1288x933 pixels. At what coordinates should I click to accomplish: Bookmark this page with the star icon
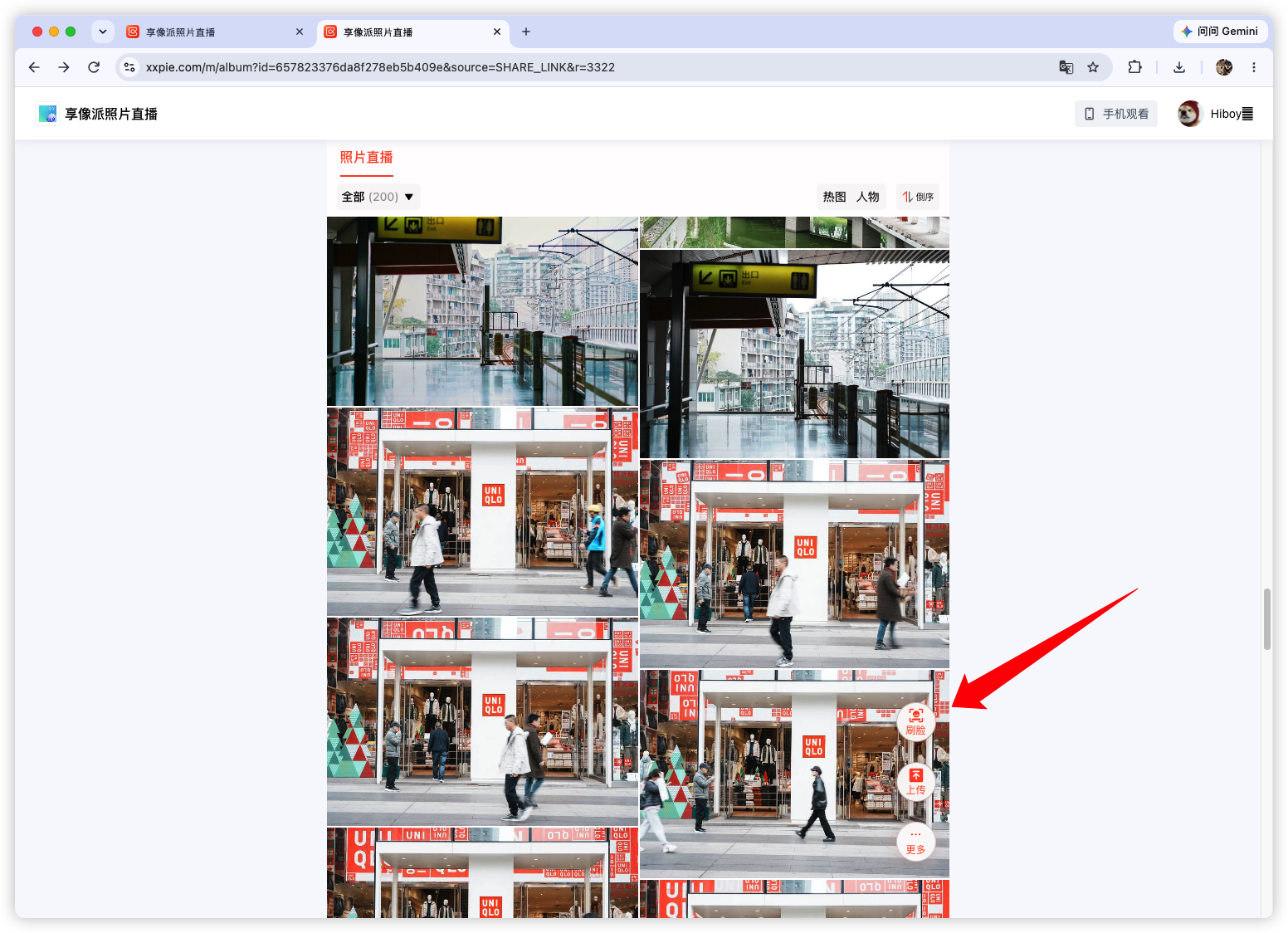pyautogui.click(x=1093, y=67)
